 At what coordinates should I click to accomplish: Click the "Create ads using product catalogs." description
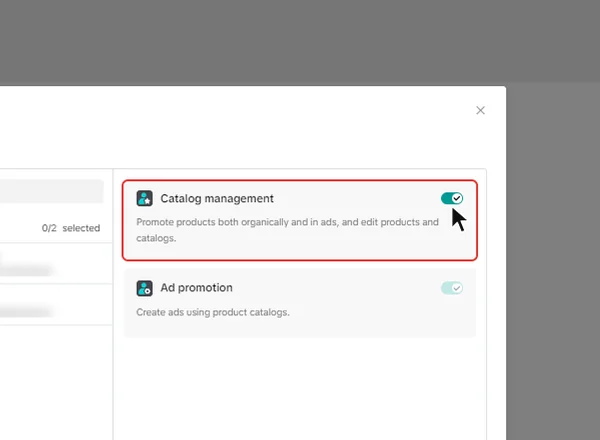(x=213, y=312)
